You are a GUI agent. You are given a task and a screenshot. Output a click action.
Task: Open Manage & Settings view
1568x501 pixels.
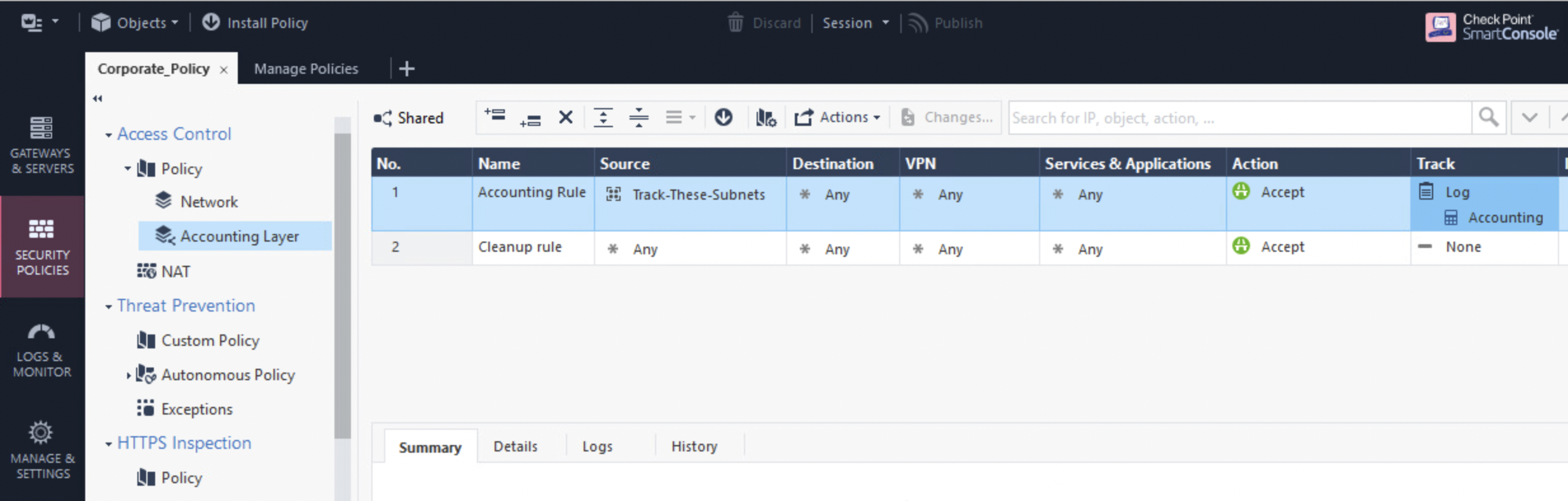point(42,450)
